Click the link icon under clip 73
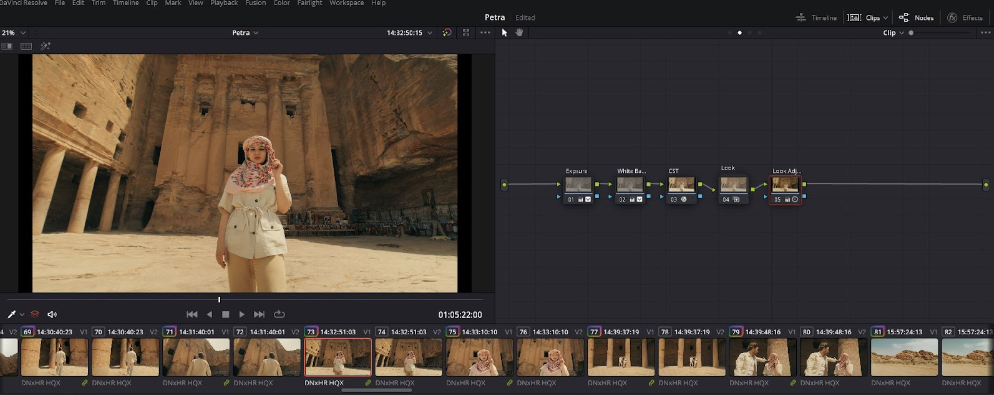994x395 pixels. tap(368, 383)
